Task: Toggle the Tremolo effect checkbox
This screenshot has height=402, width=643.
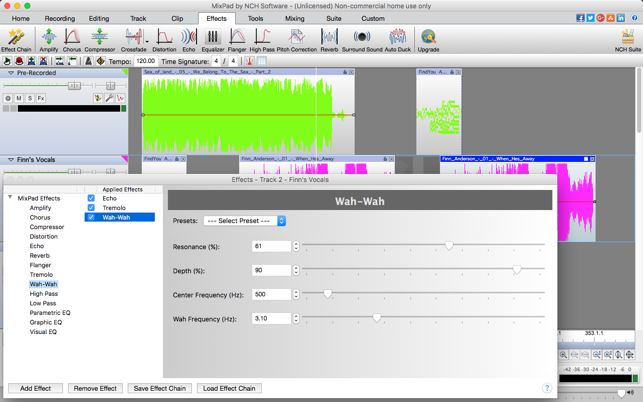Action: click(x=91, y=208)
